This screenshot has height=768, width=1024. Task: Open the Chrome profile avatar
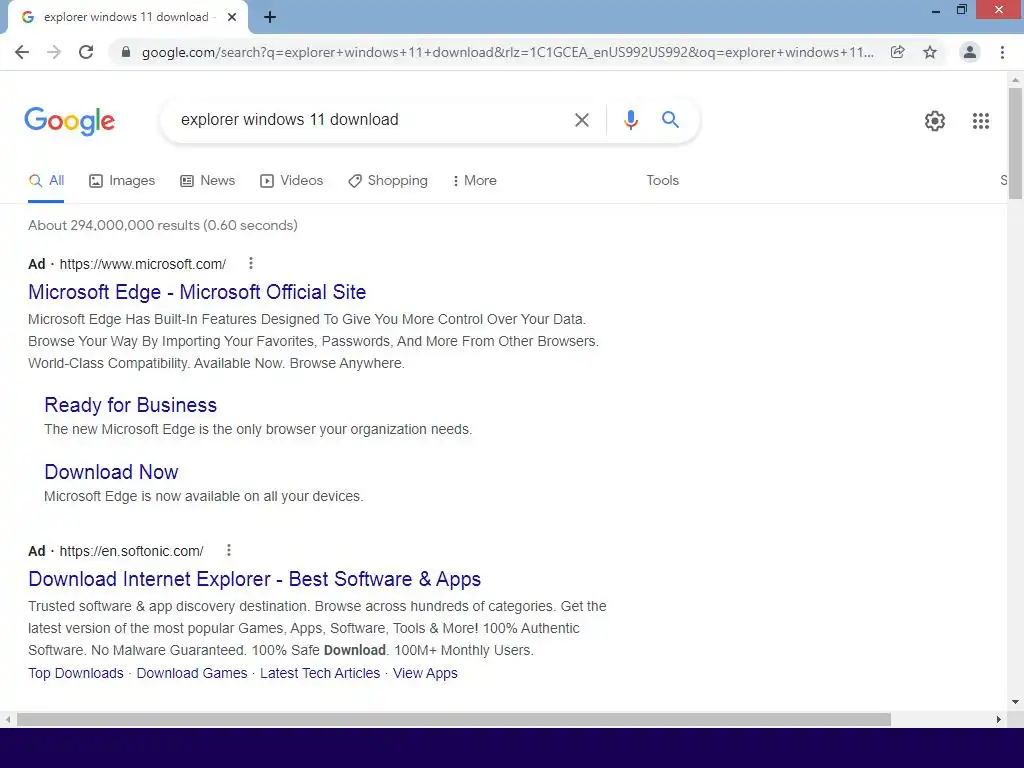(x=970, y=52)
